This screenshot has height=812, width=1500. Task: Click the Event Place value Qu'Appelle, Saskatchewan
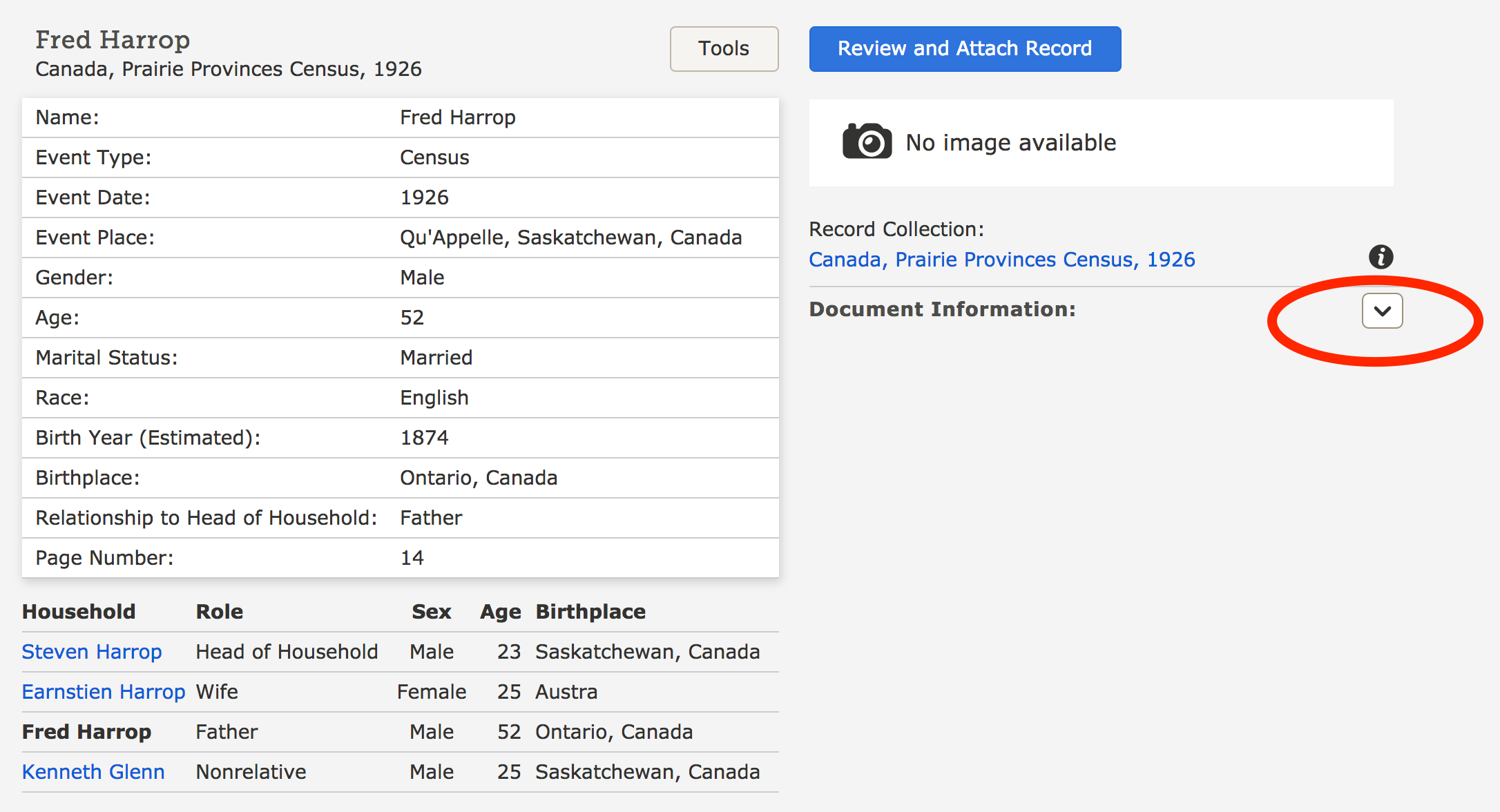pos(570,238)
